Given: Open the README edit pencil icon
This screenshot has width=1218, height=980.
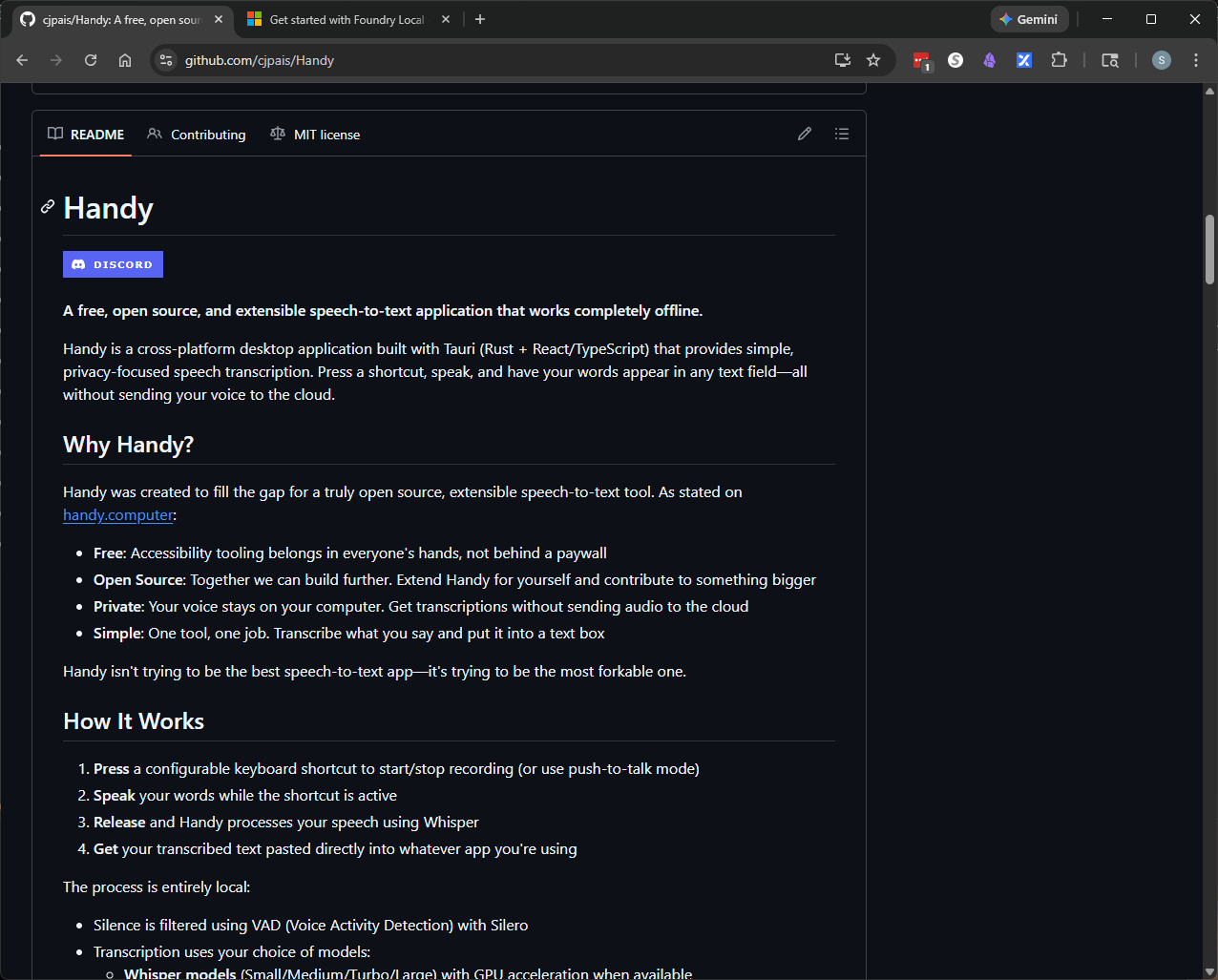Looking at the screenshot, I should pyautogui.click(x=805, y=134).
